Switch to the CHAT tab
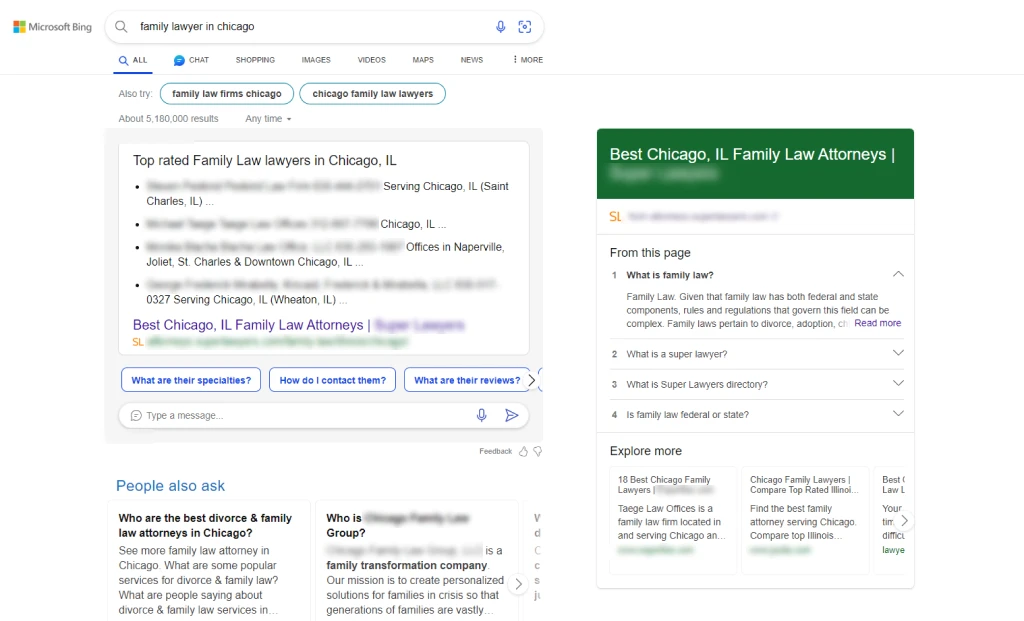 [191, 60]
